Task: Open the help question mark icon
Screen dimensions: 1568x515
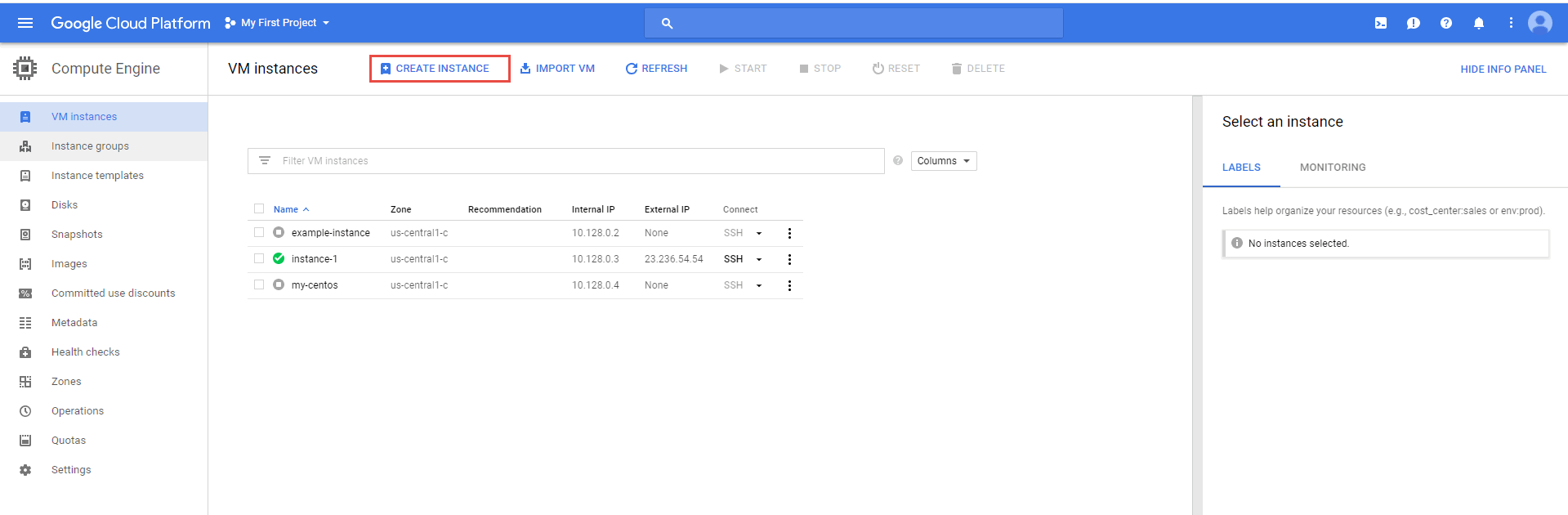Action: coord(1446,23)
